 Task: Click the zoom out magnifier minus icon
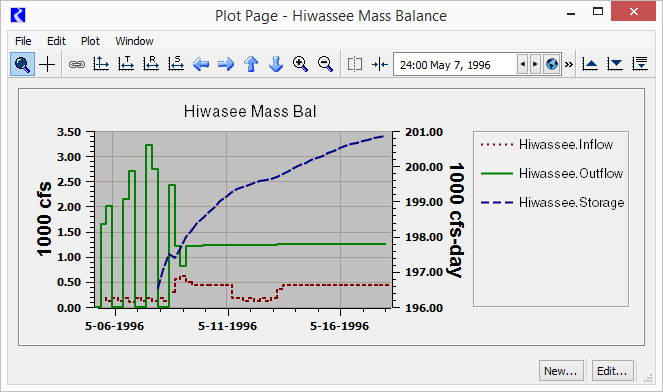[325, 64]
